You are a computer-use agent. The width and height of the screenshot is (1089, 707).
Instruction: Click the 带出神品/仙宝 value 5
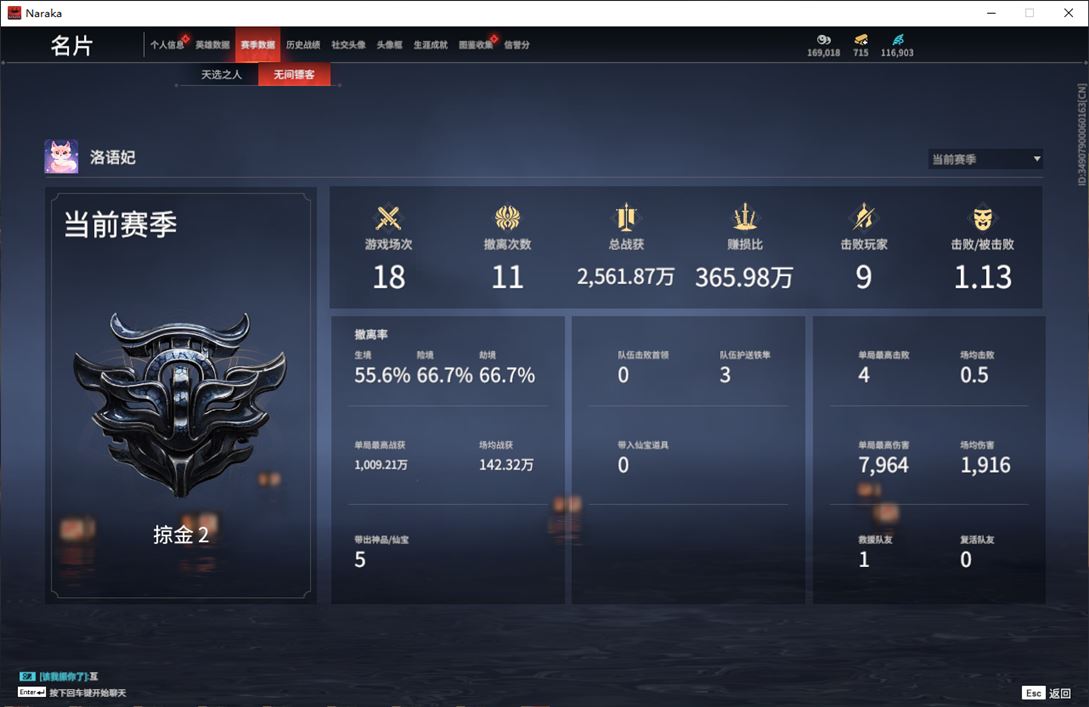click(x=360, y=560)
